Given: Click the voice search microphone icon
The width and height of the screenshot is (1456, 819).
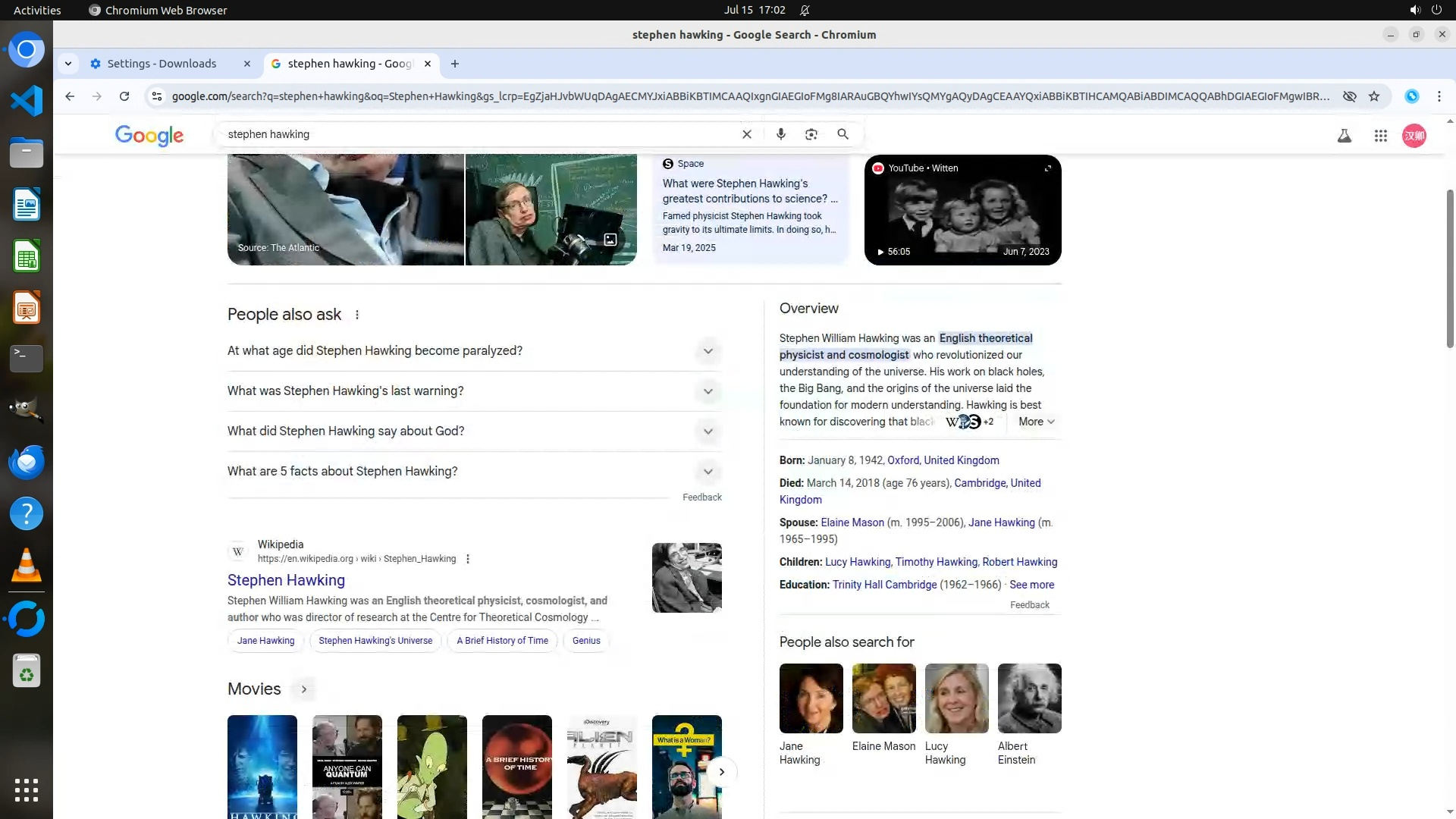Looking at the screenshot, I should (780, 134).
